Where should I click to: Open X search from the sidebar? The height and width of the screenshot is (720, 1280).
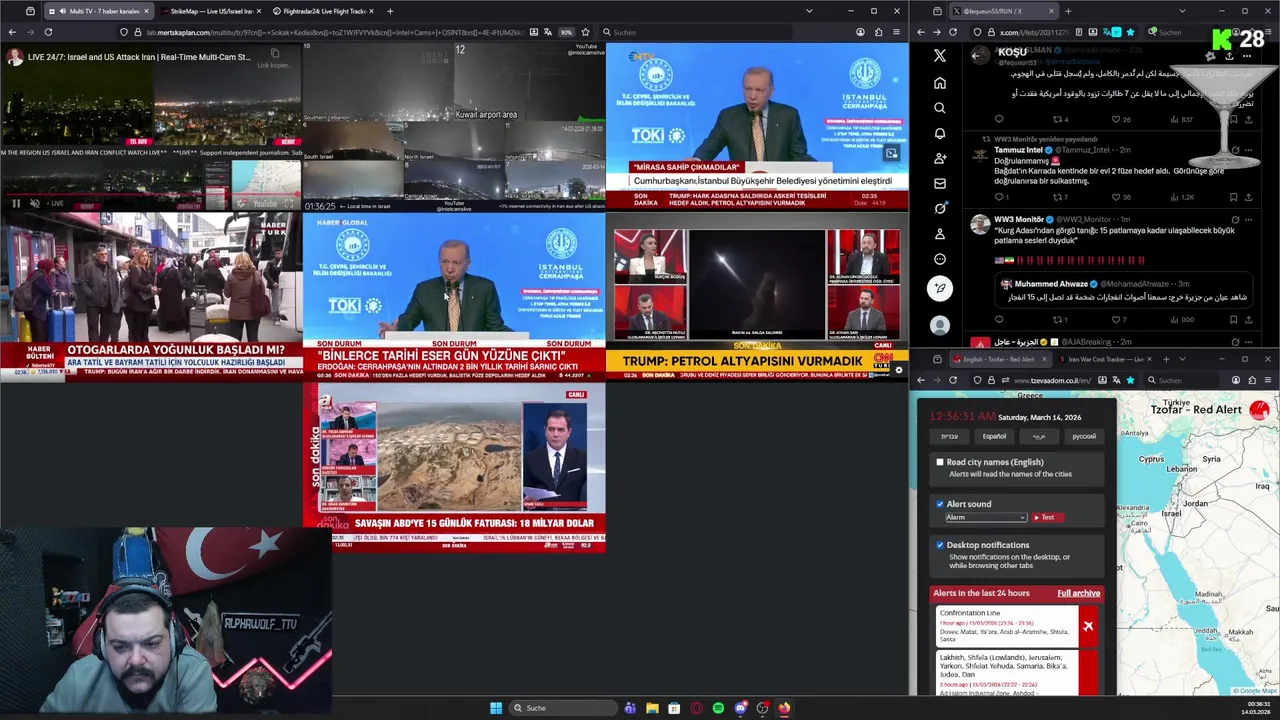click(939, 108)
